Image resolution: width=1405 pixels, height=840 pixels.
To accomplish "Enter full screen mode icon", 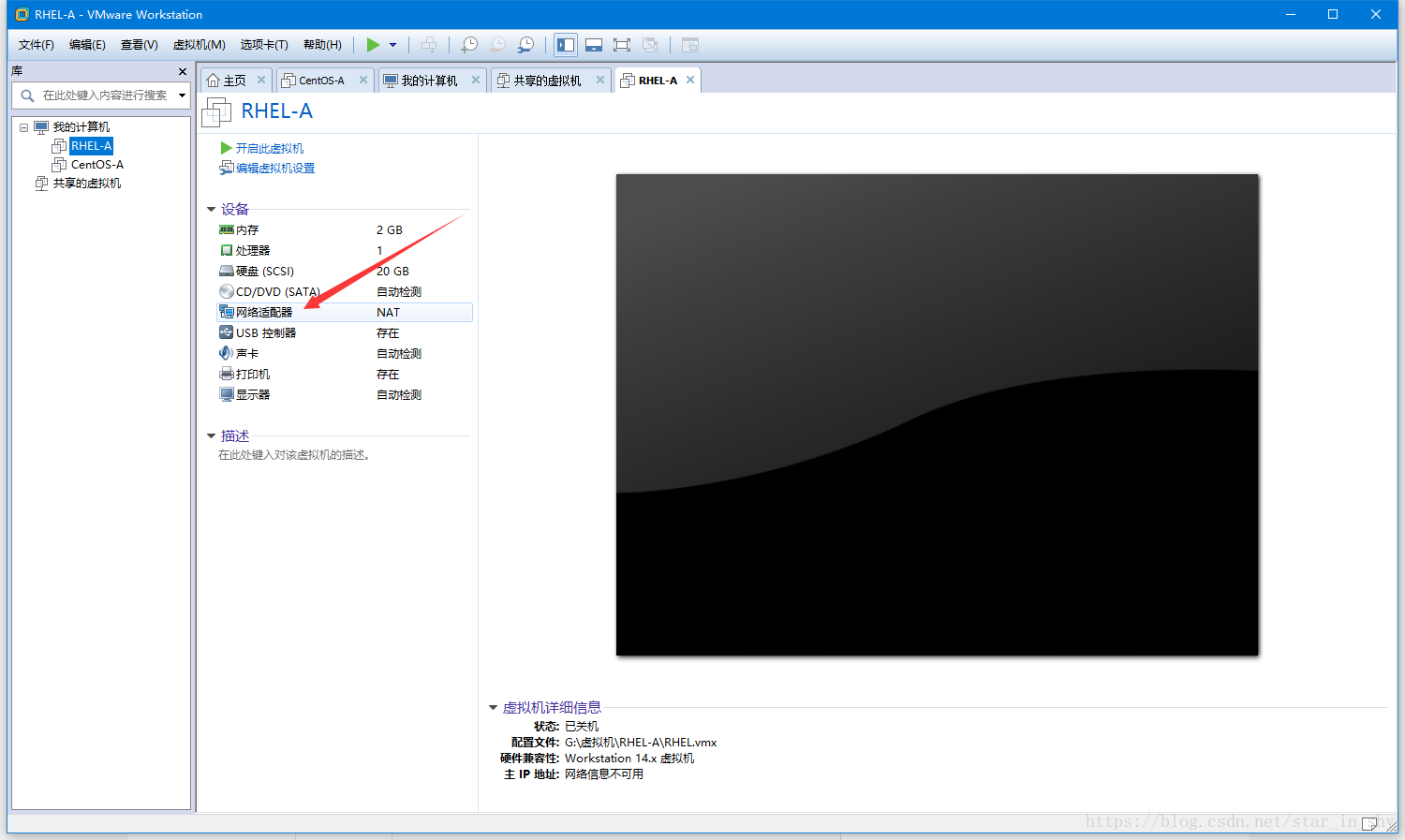I will [622, 45].
